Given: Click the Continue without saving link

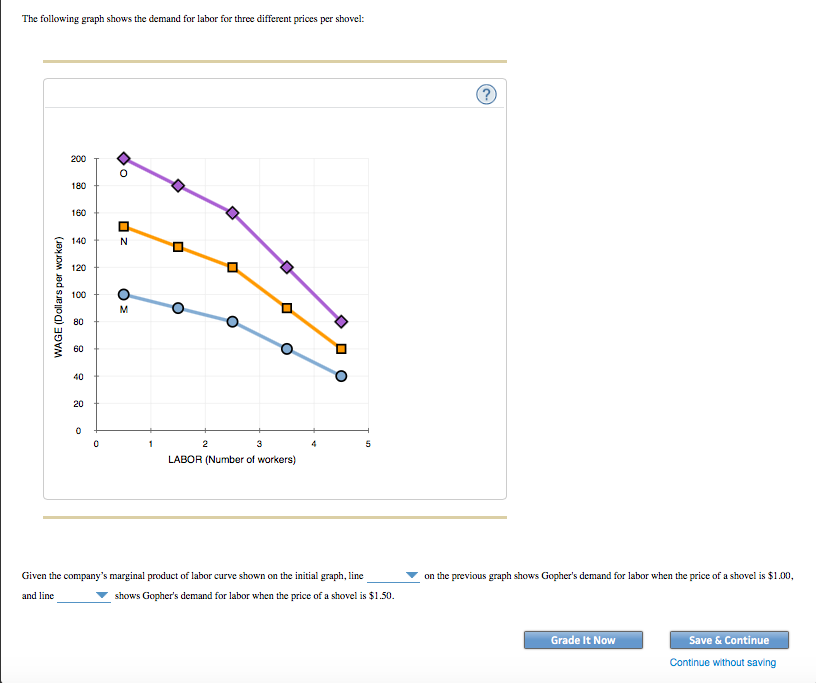Looking at the screenshot, I should 721,662.
